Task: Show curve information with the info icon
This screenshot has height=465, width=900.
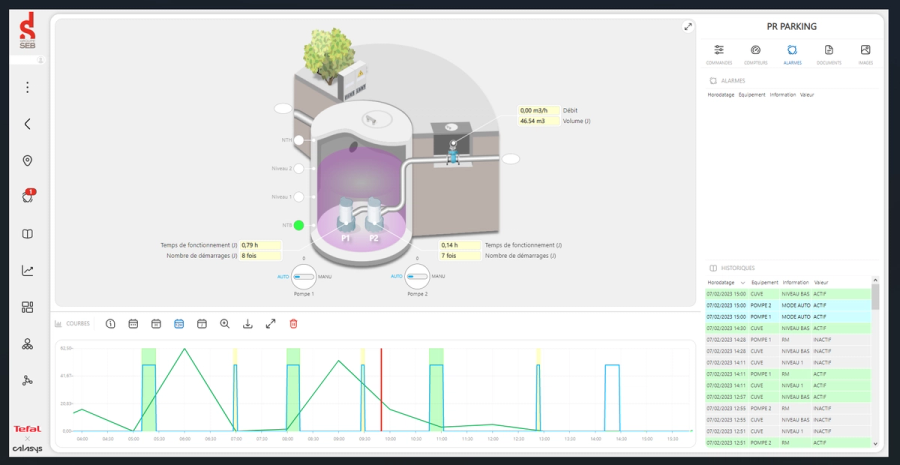Action: tap(110, 324)
